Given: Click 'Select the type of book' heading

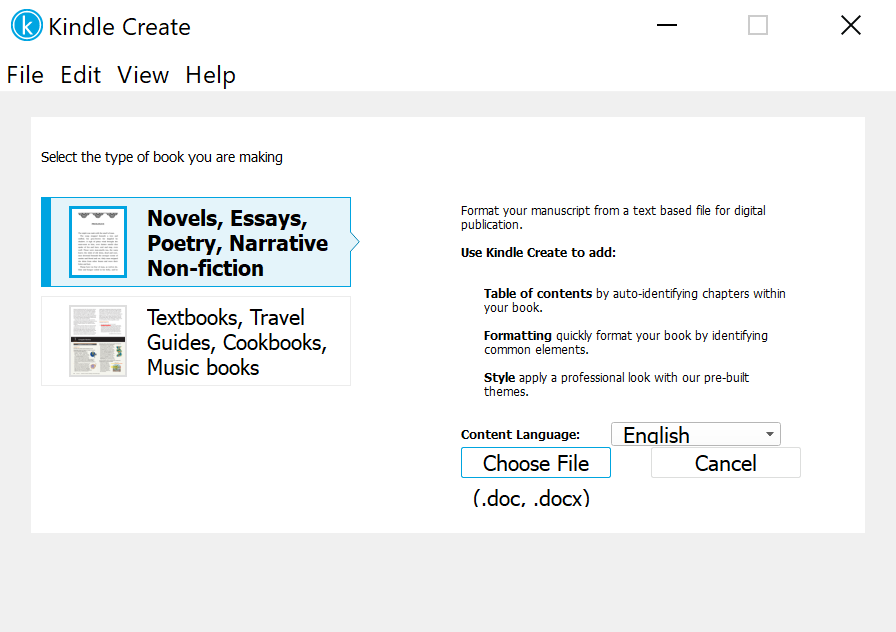Looking at the screenshot, I should 162,157.
